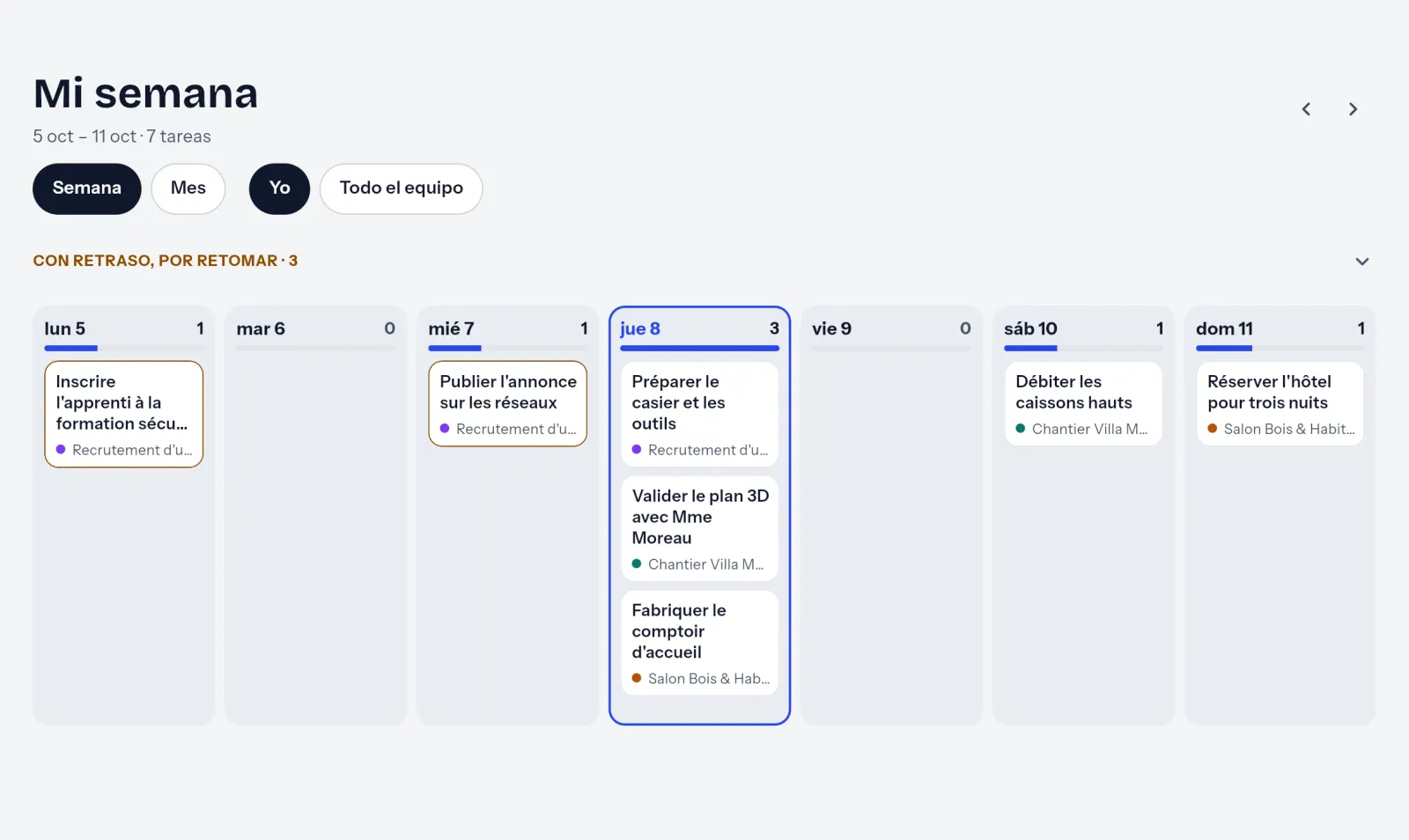Open task 'Valider le plan 3D avec Mme Moreau'
The height and width of the screenshot is (840, 1409).
700,528
